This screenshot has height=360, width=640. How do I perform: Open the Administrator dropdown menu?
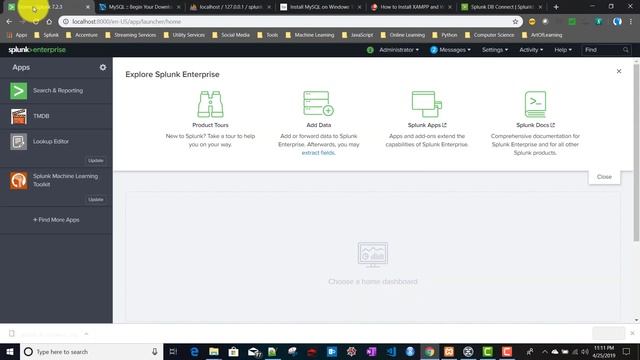399,50
